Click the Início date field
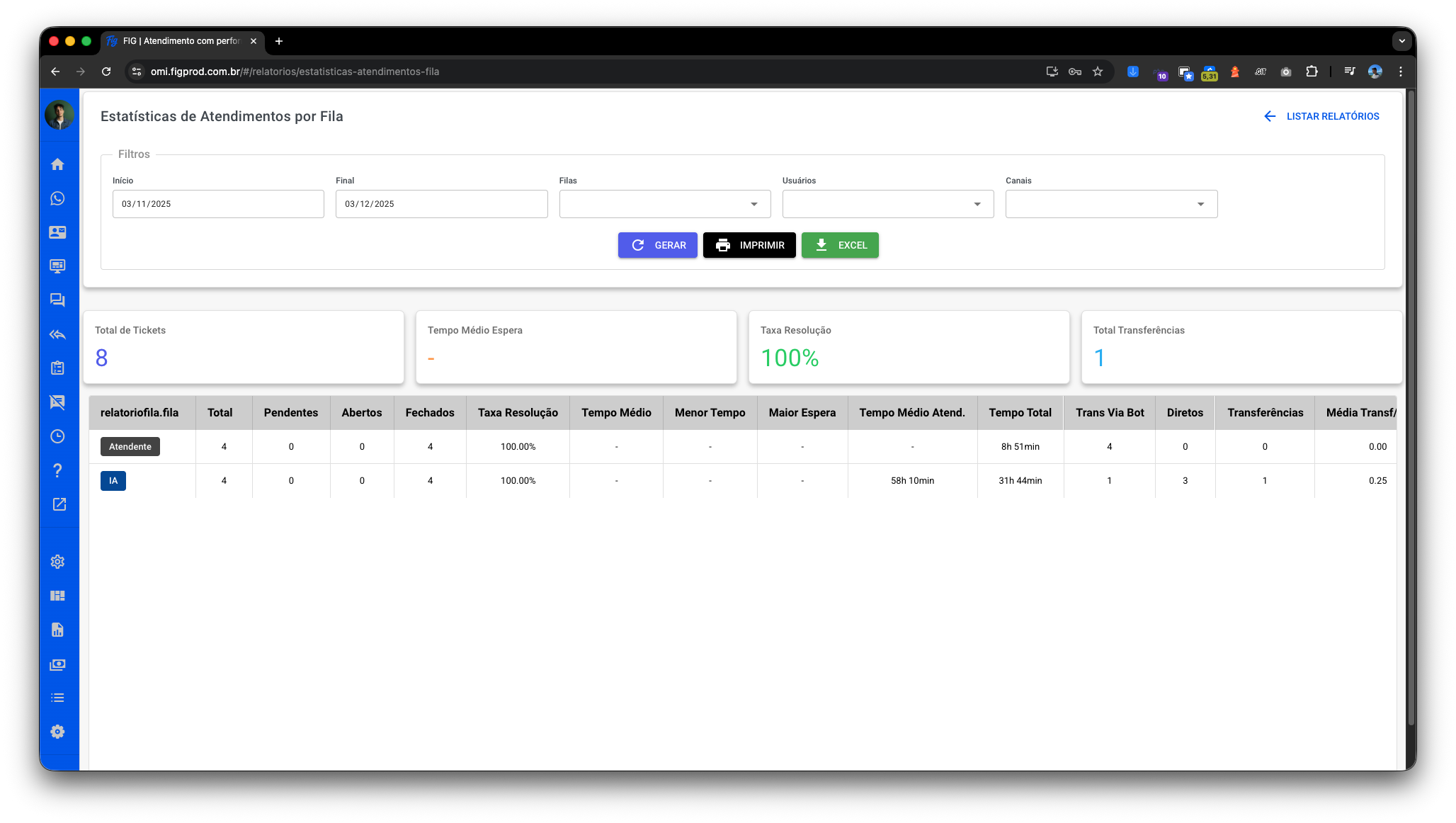1456x823 pixels. [x=218, y=204]
